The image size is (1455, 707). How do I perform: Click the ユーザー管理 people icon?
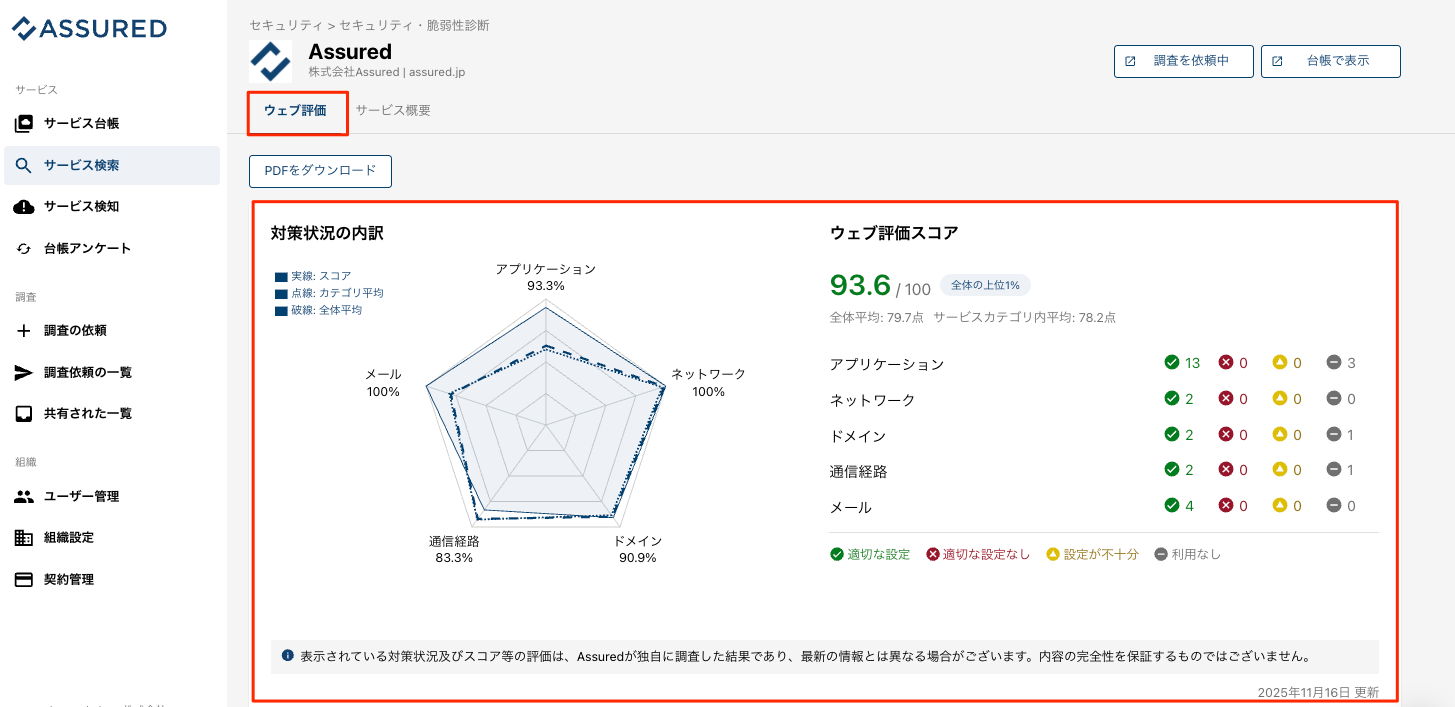[x=24, y=497]
